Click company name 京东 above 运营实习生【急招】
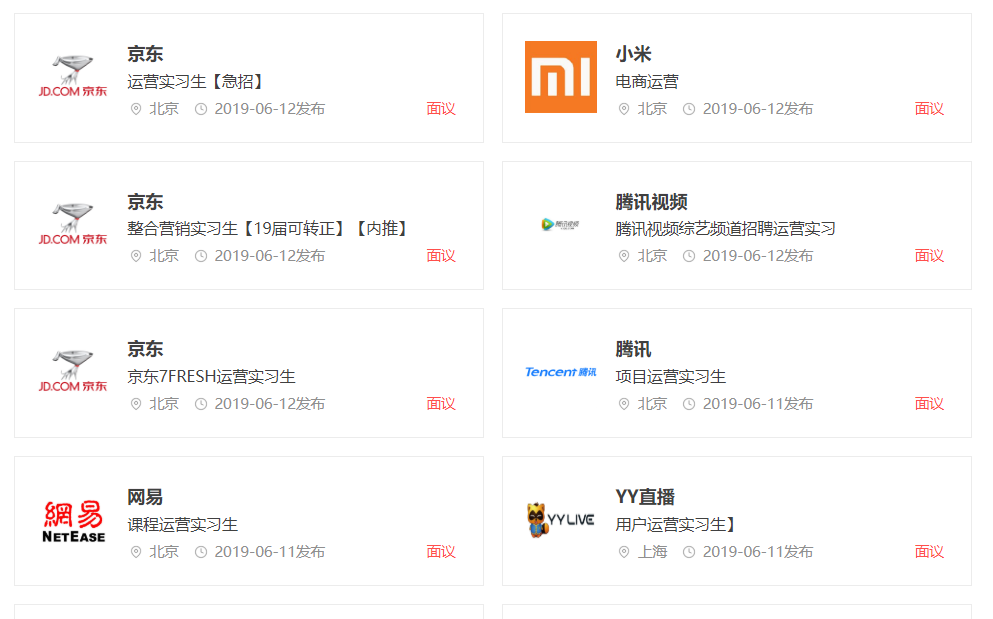Image resolution: width=993 pixels, height=619 pixels. click(x=145, y=54)
